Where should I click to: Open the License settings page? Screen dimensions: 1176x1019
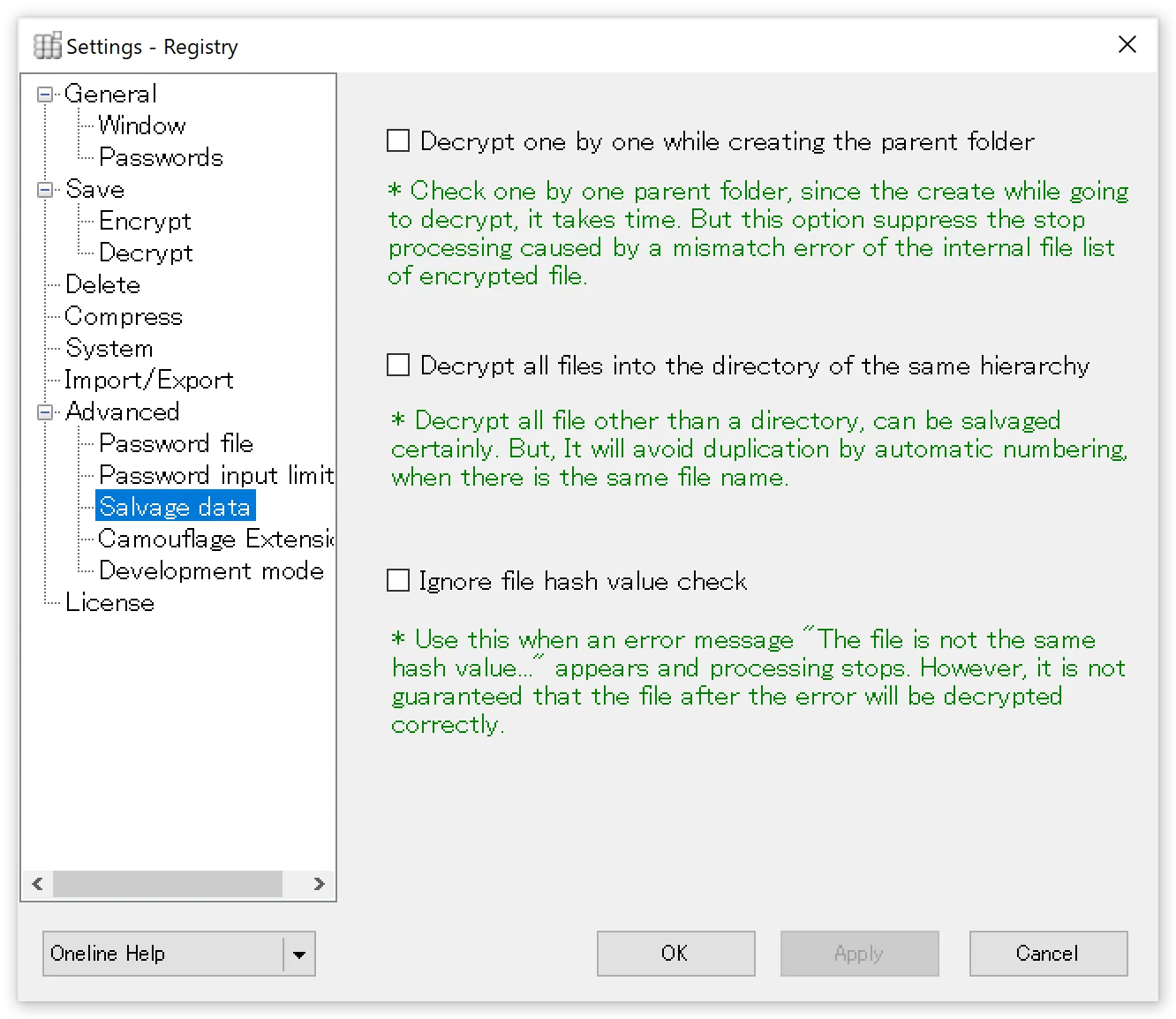109,602
